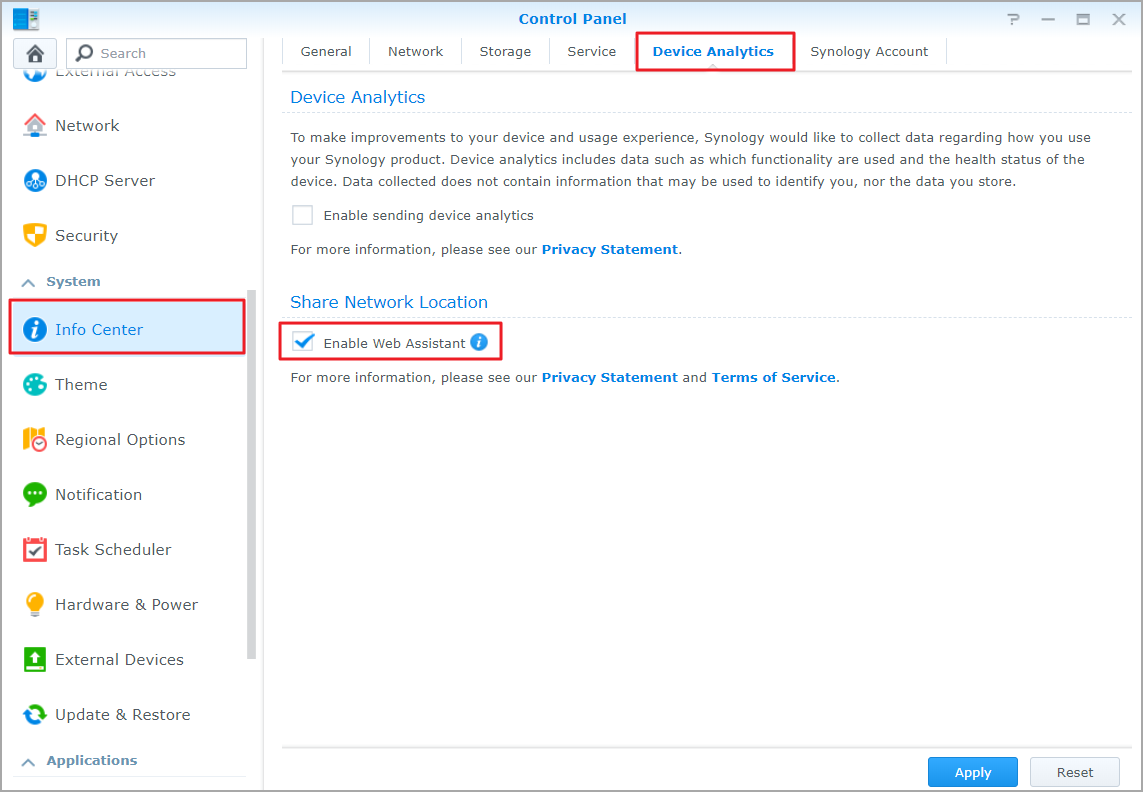
Task: Select the Device Analytics tab
Action: click(x=714, y=52)
